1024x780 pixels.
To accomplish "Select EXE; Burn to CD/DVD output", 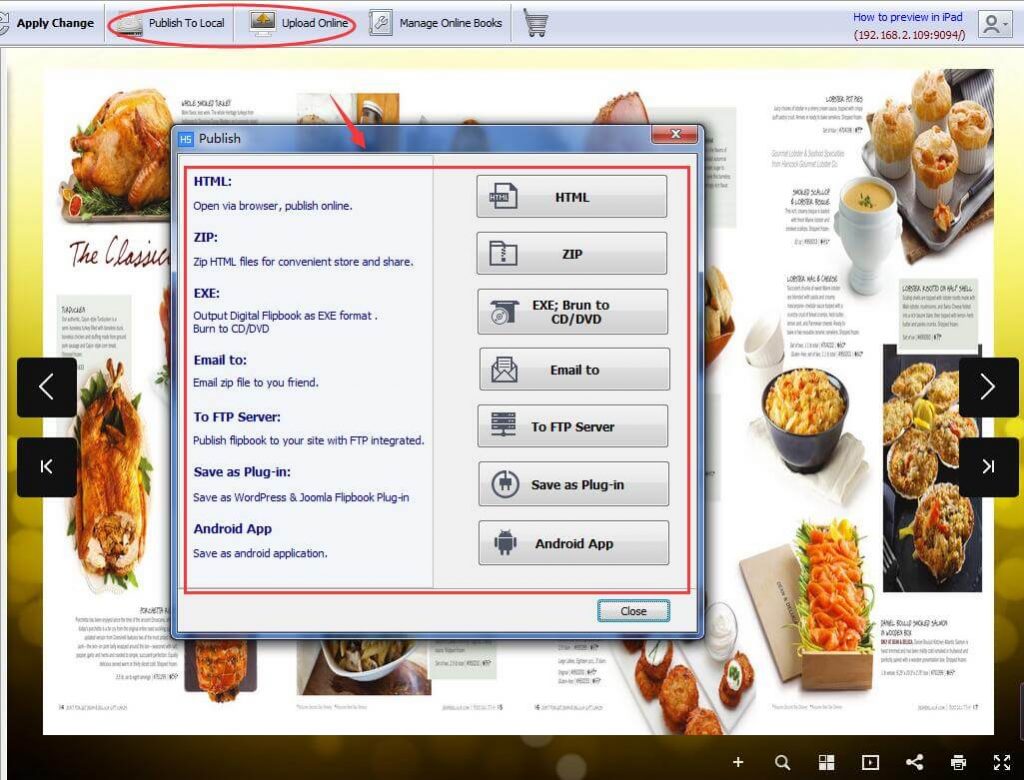I will (x=571, y=312).
